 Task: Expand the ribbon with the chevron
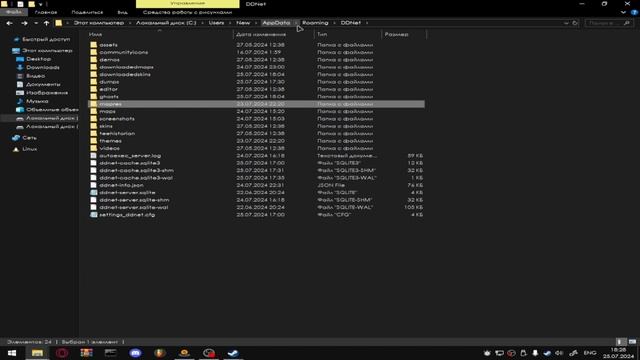click(623, 13)
